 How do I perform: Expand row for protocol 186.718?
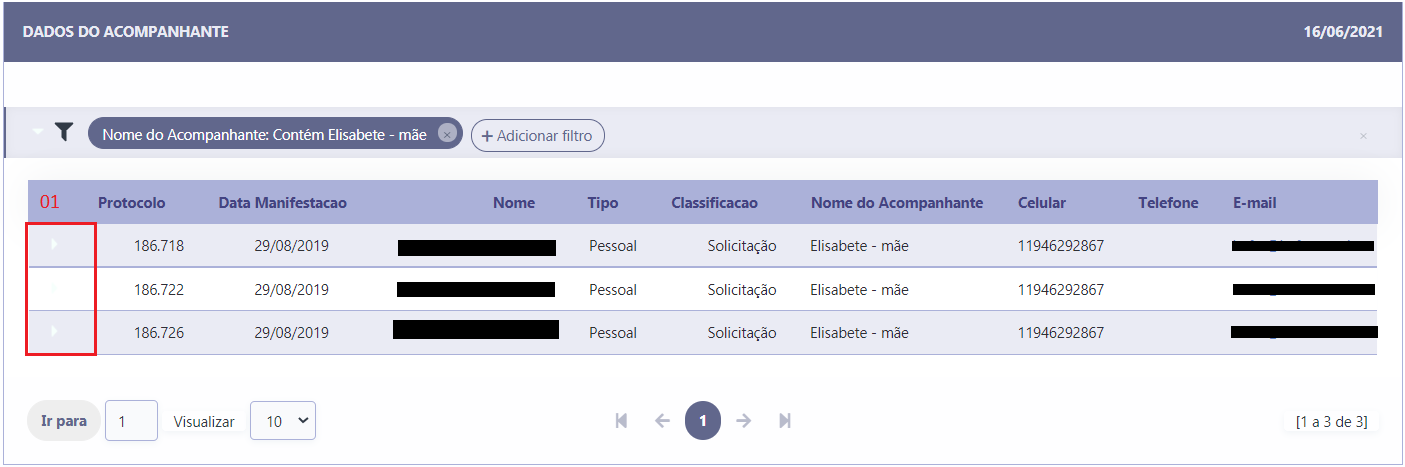click(x=53, y=243)
